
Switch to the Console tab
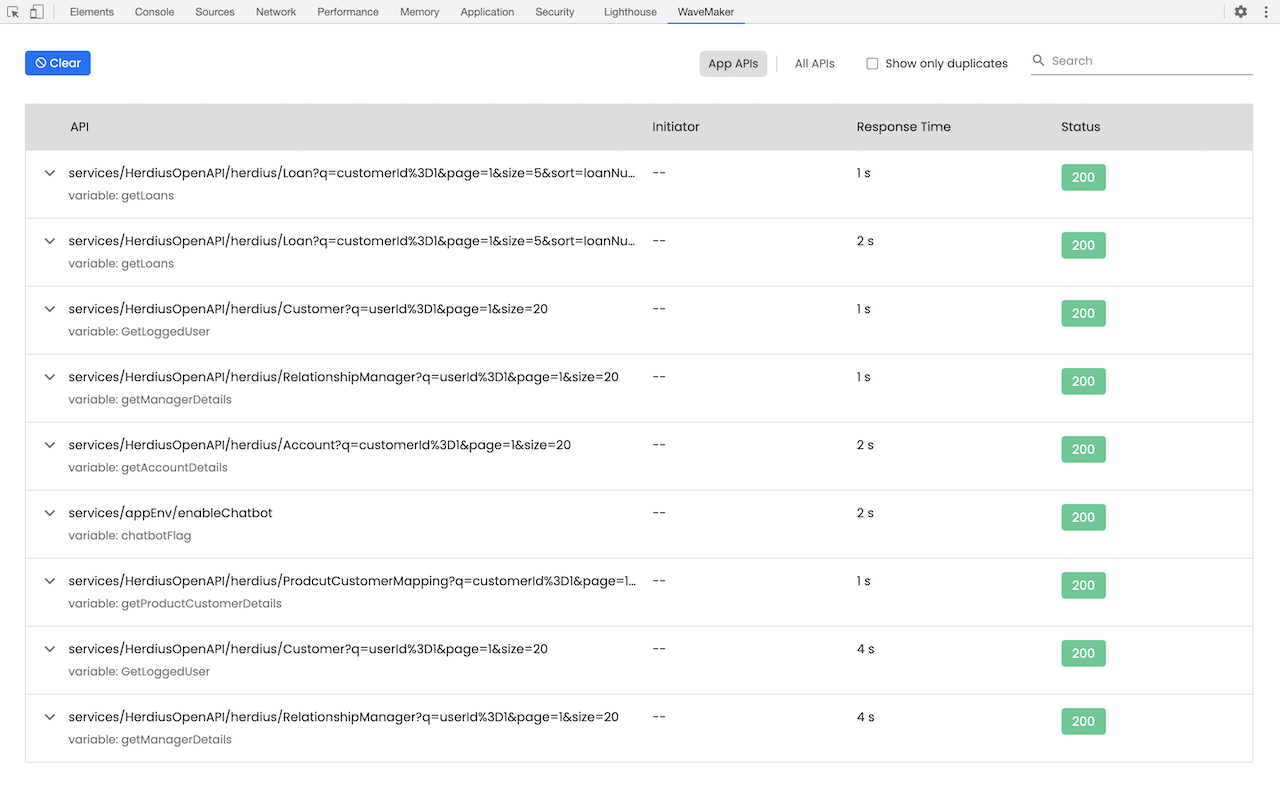pos(154,12)
